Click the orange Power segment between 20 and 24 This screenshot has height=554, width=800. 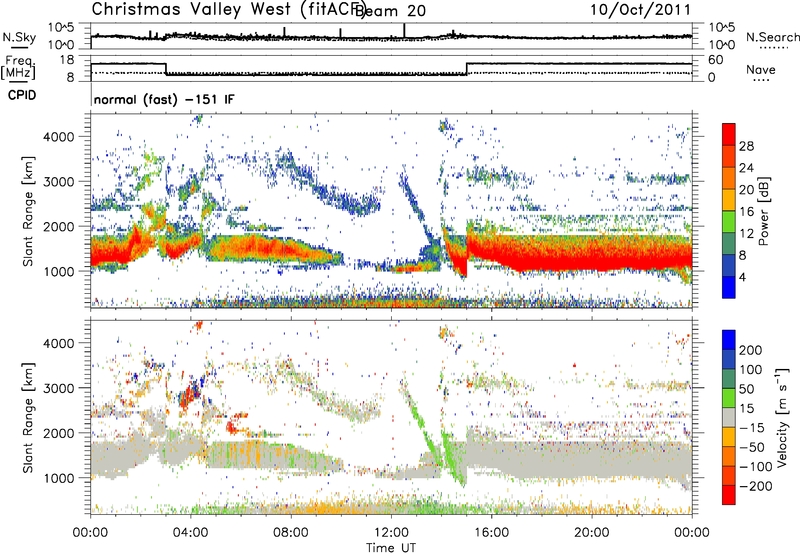point(729,178)
